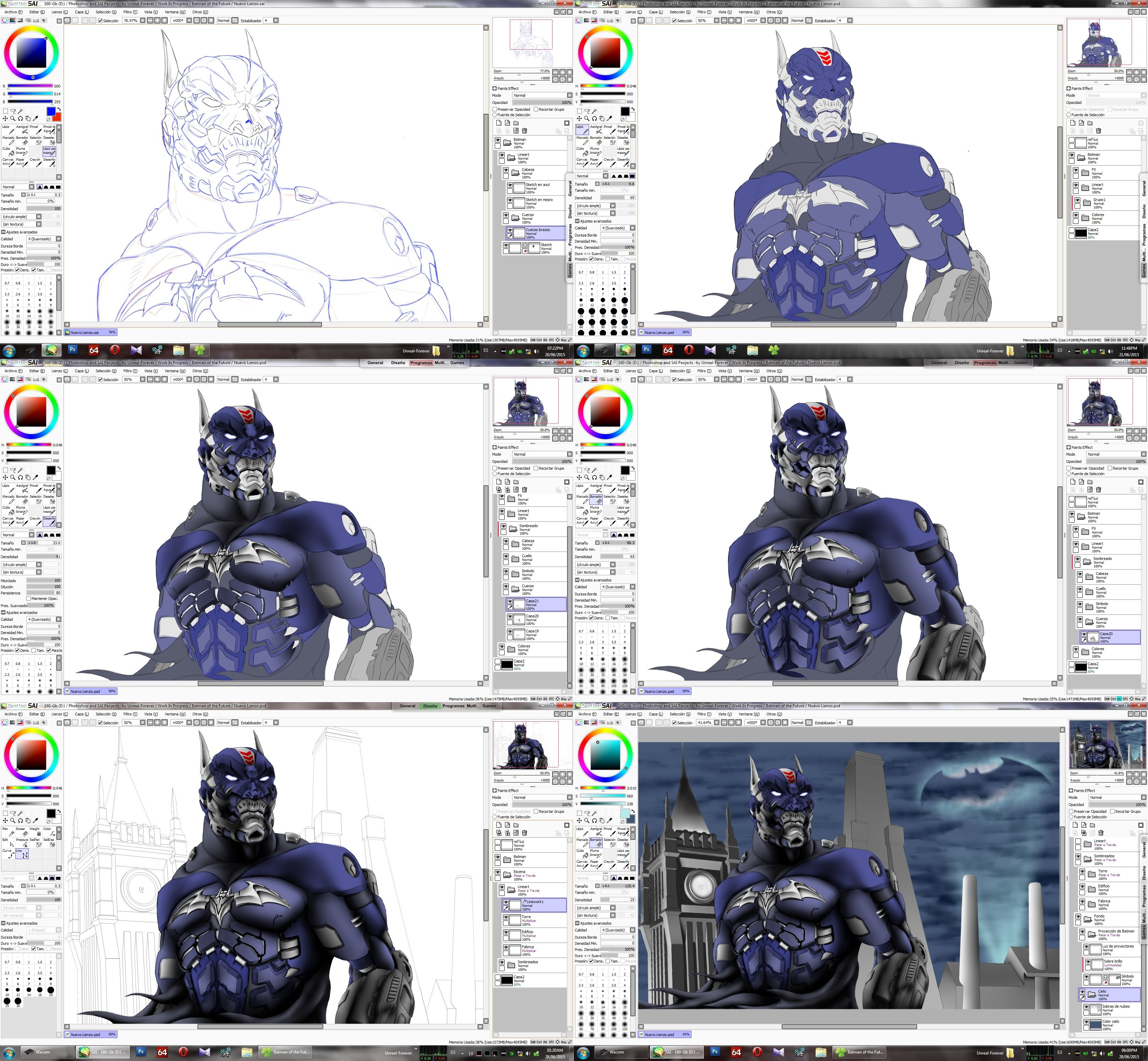Click Photoshop icon on the 07:22PM taskbar

click(72, 349)
